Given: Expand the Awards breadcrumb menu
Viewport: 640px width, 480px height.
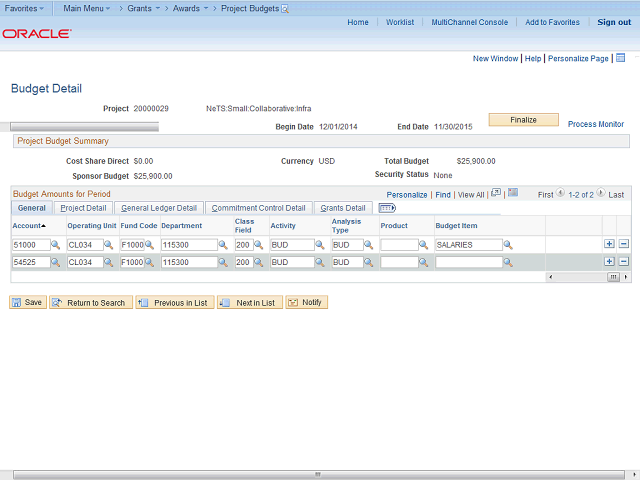Looking at the screenshot, I should coord(185,8).
